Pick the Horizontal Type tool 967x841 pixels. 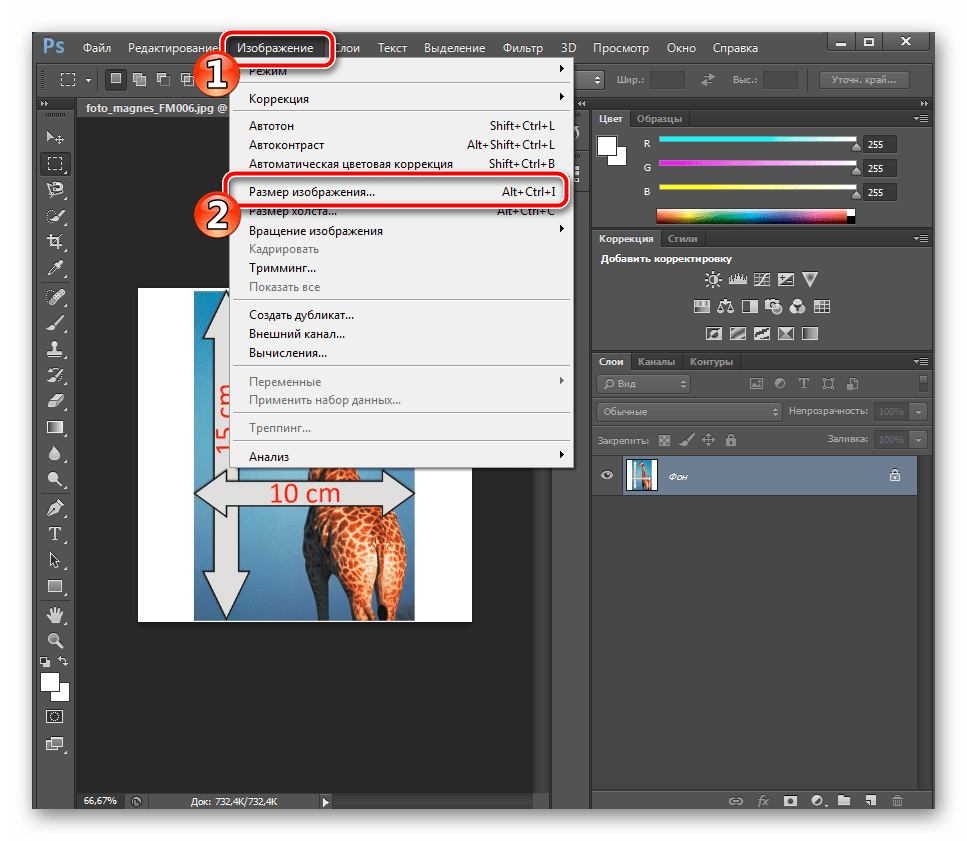pyautogui.click(x=55, y=534)
